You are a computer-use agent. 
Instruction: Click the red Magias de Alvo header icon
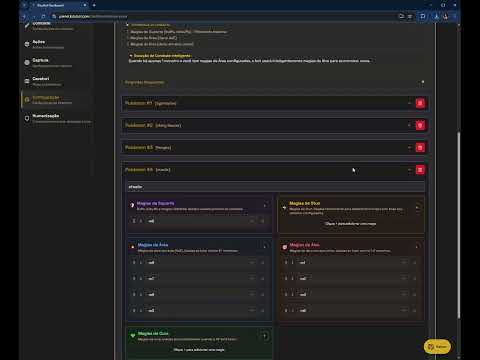(x=284, y=247)
